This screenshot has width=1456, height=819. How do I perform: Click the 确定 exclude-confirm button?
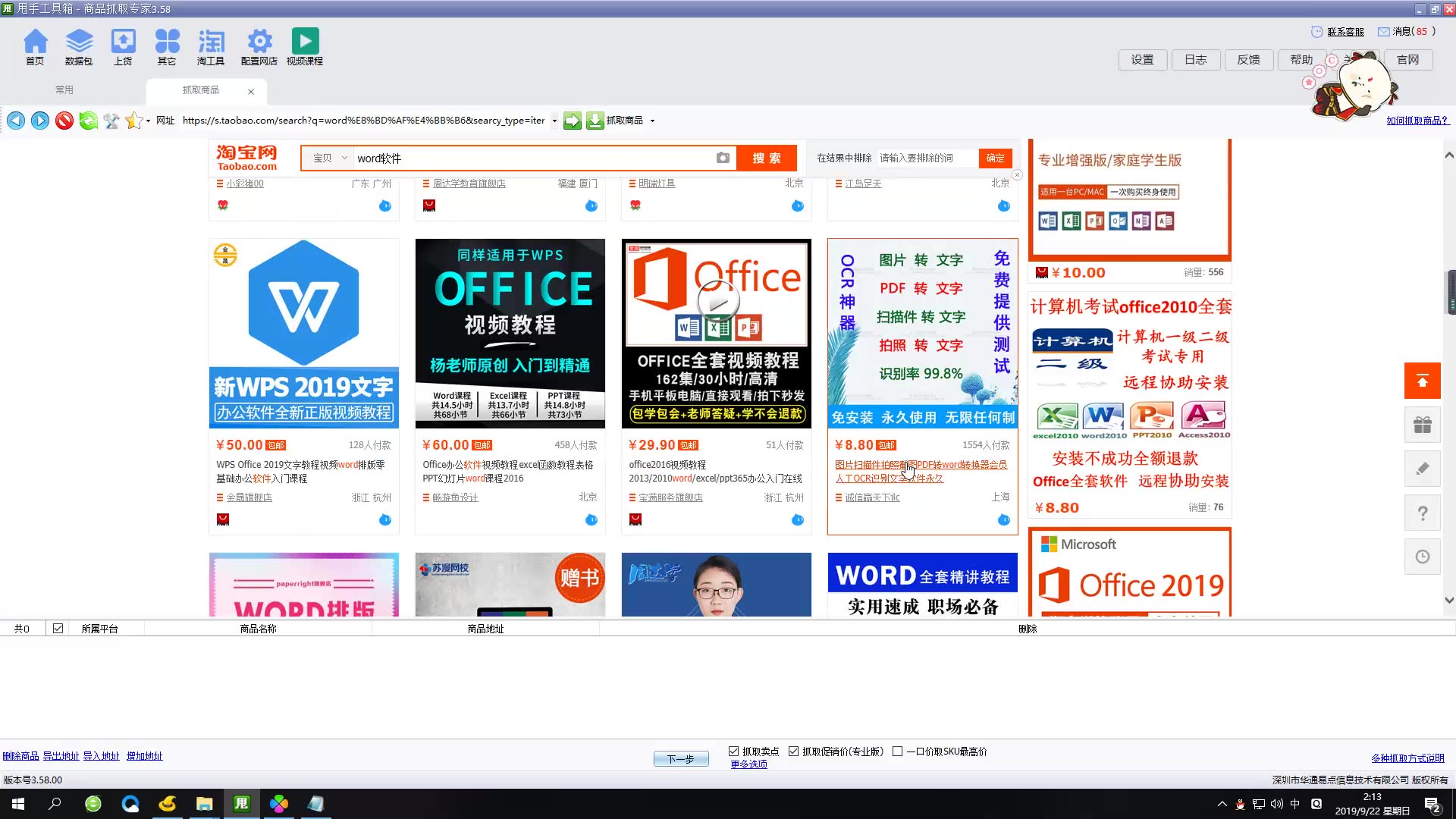996,158
